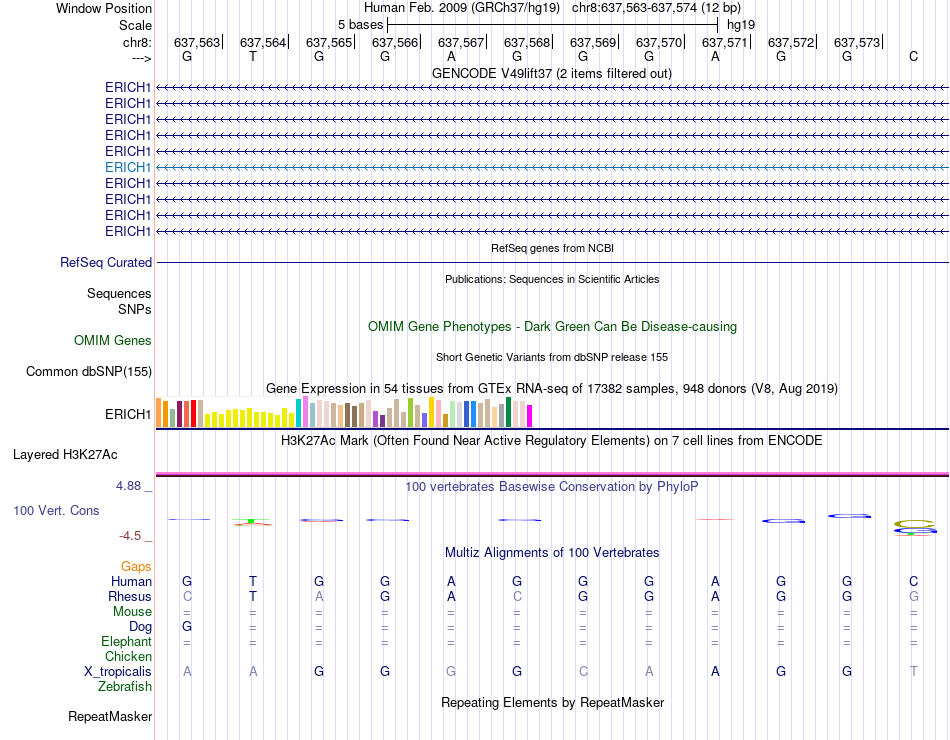Click the RefSeq genes from NCBI title
The width and height of the screenshot is (950, 740).
tap(552, 248)
